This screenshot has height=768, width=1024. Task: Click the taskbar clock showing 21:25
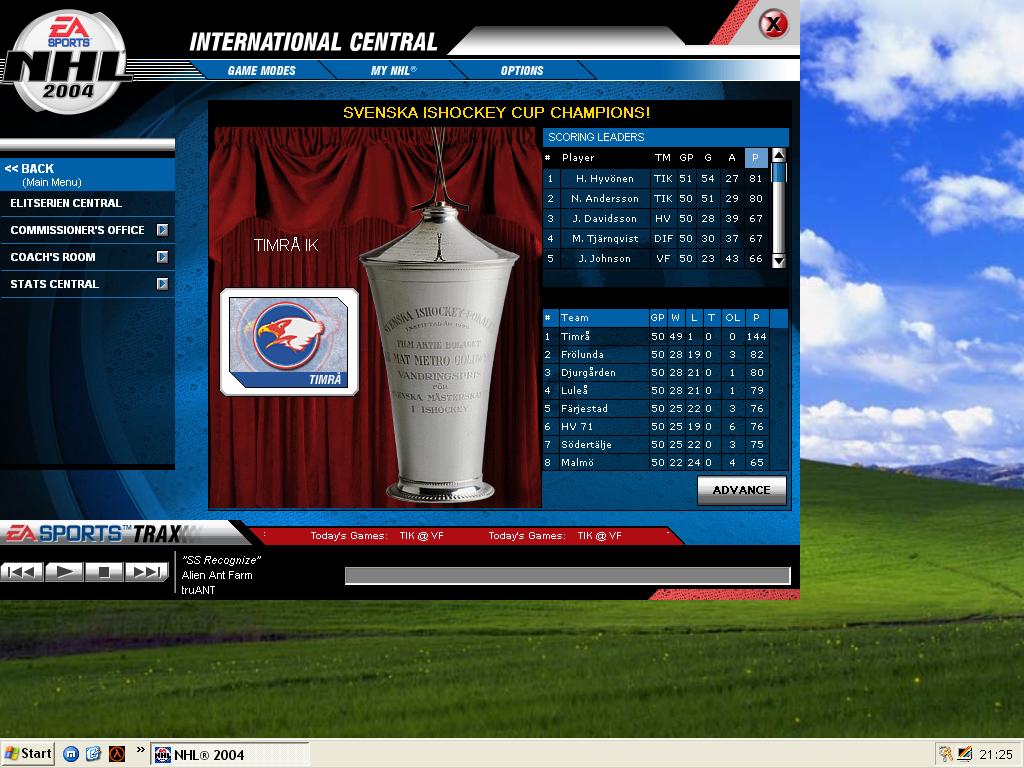tap(995, 755)
